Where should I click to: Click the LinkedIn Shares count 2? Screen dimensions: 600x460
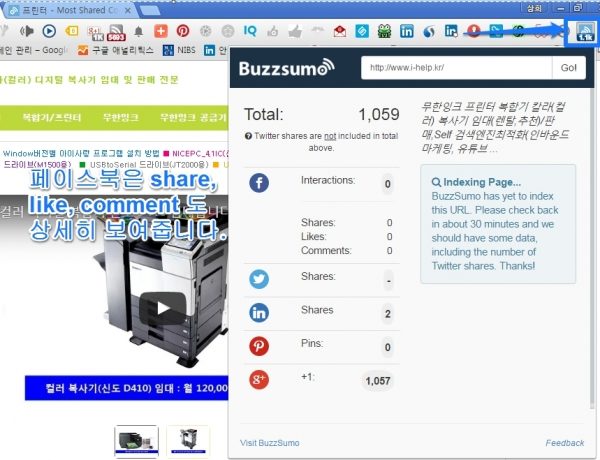pos(388,314)
